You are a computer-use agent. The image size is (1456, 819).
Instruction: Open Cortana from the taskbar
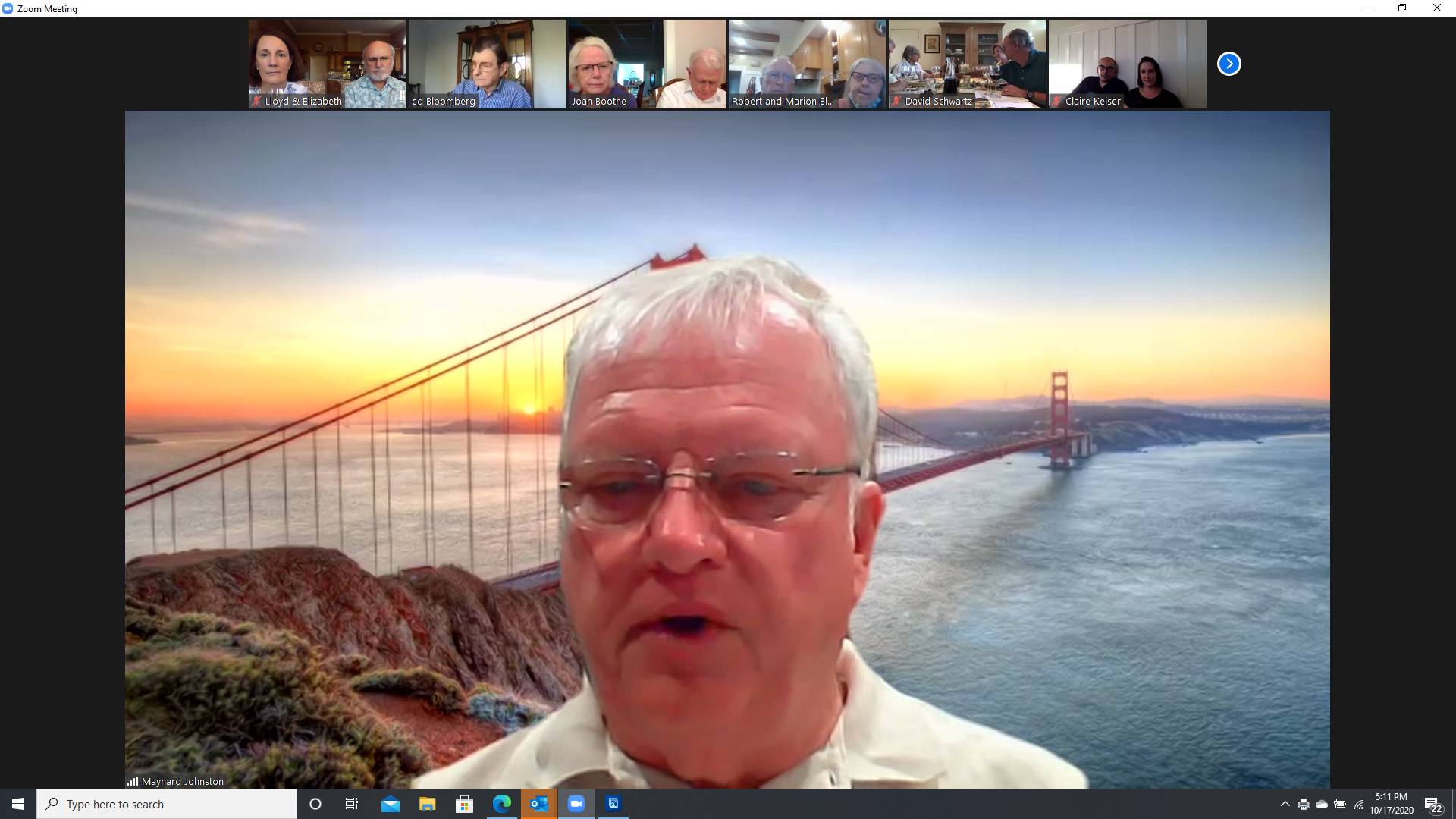[315, 804]
